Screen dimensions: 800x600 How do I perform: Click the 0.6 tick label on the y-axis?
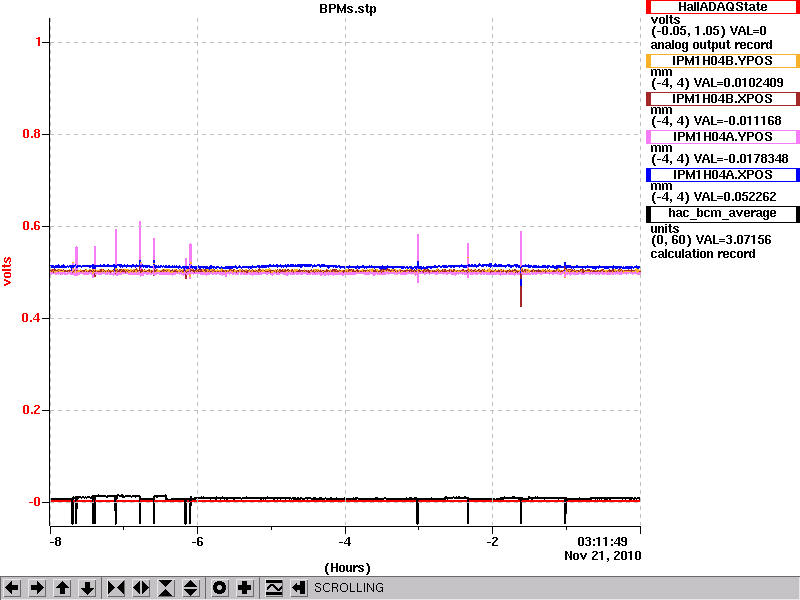pos(32,226)
